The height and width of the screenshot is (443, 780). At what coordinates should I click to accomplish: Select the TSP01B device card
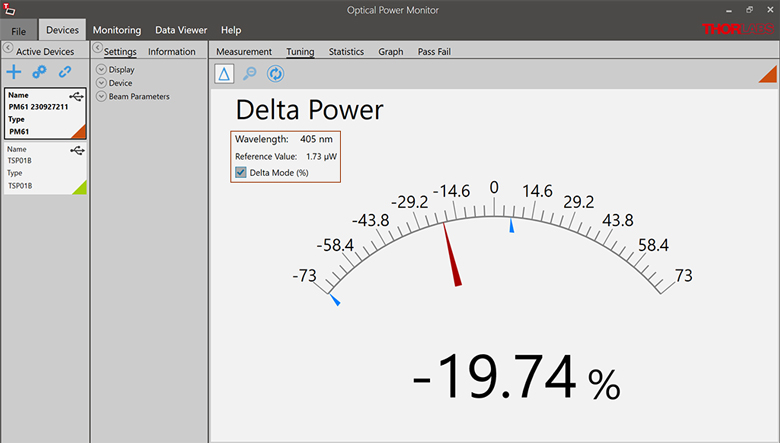pos(45,167)
